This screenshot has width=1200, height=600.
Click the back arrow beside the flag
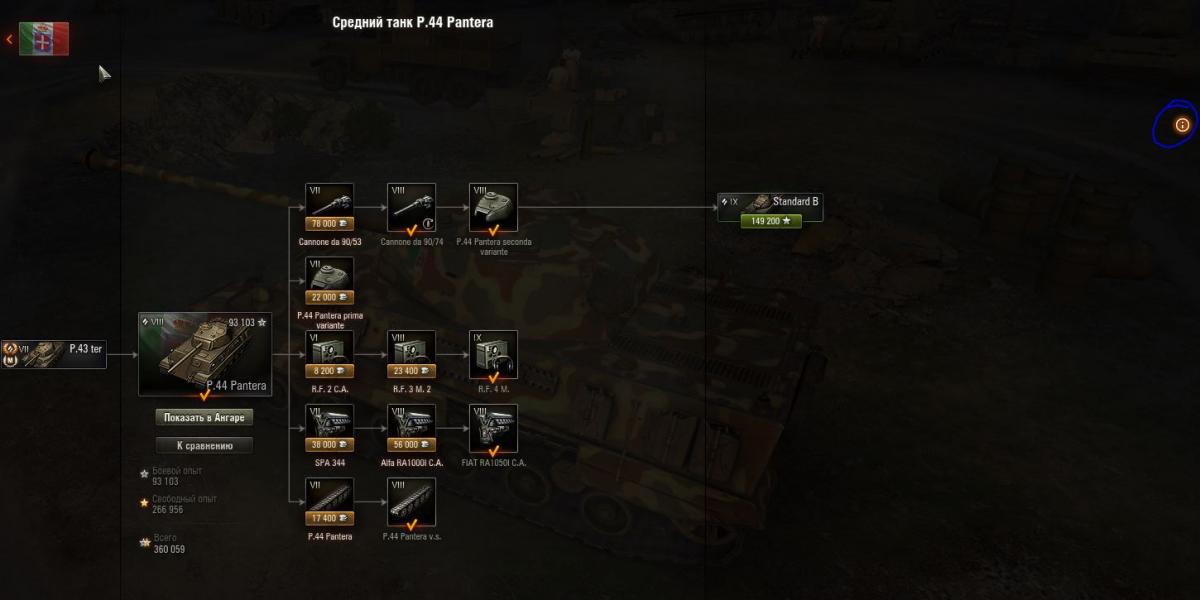pyautogui.click(x=9, y=39)
